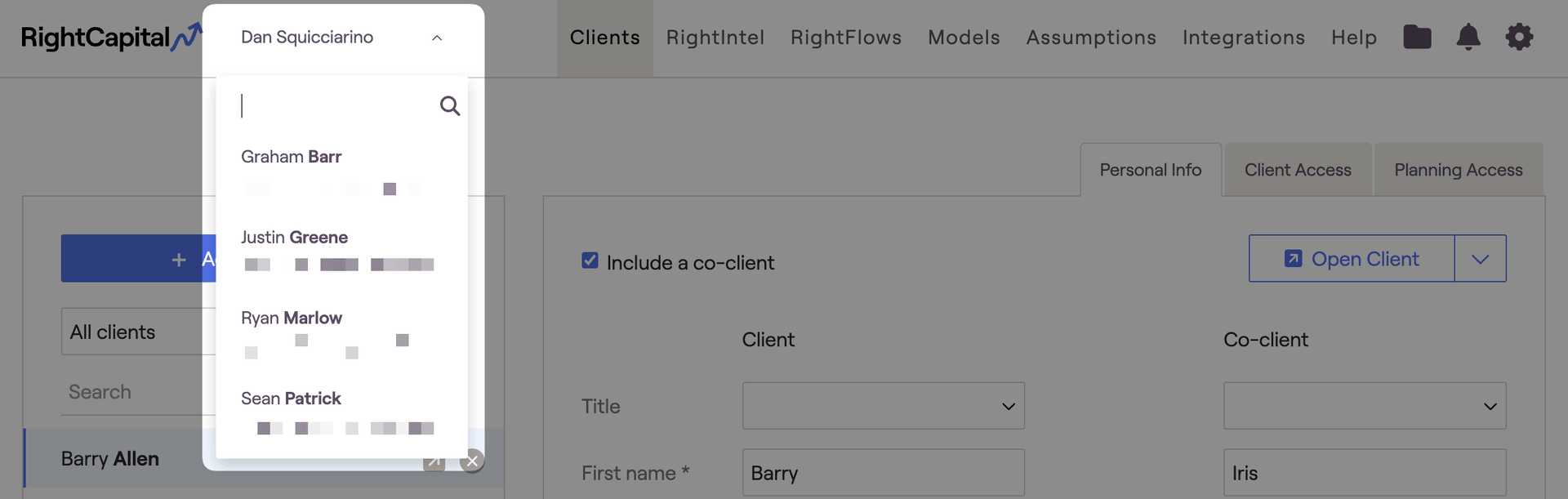
Task: Open the client Title dropdown
Action: point(883,406)
